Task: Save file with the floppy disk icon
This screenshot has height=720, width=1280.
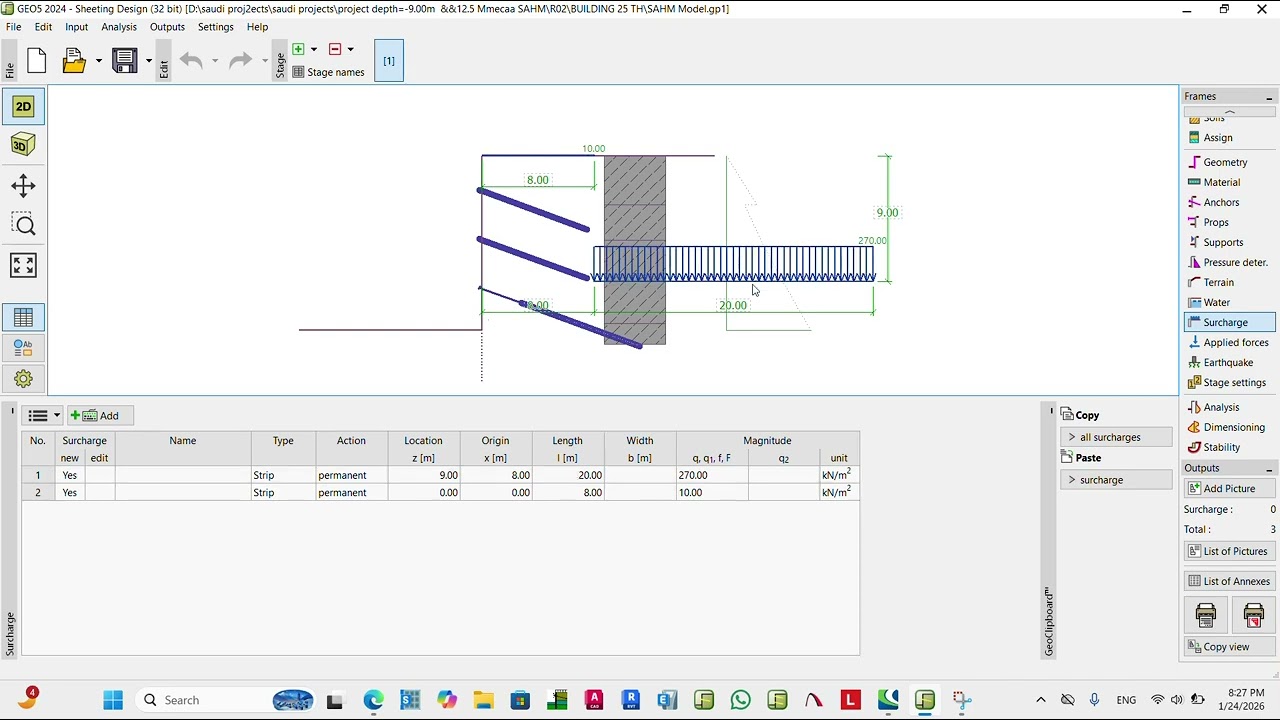Action: [x=125, y=61]
